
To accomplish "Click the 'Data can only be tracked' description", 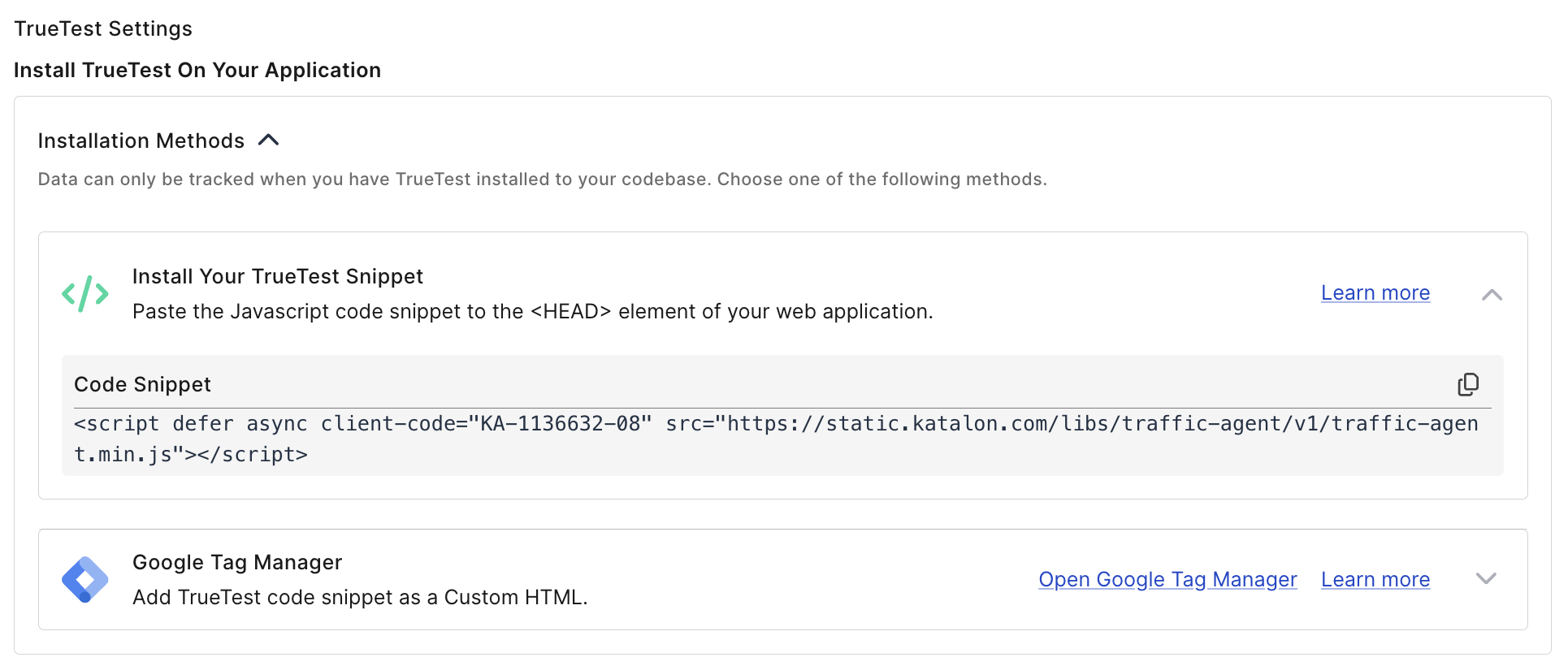I will pyautogui.click(x=543, y=179).
